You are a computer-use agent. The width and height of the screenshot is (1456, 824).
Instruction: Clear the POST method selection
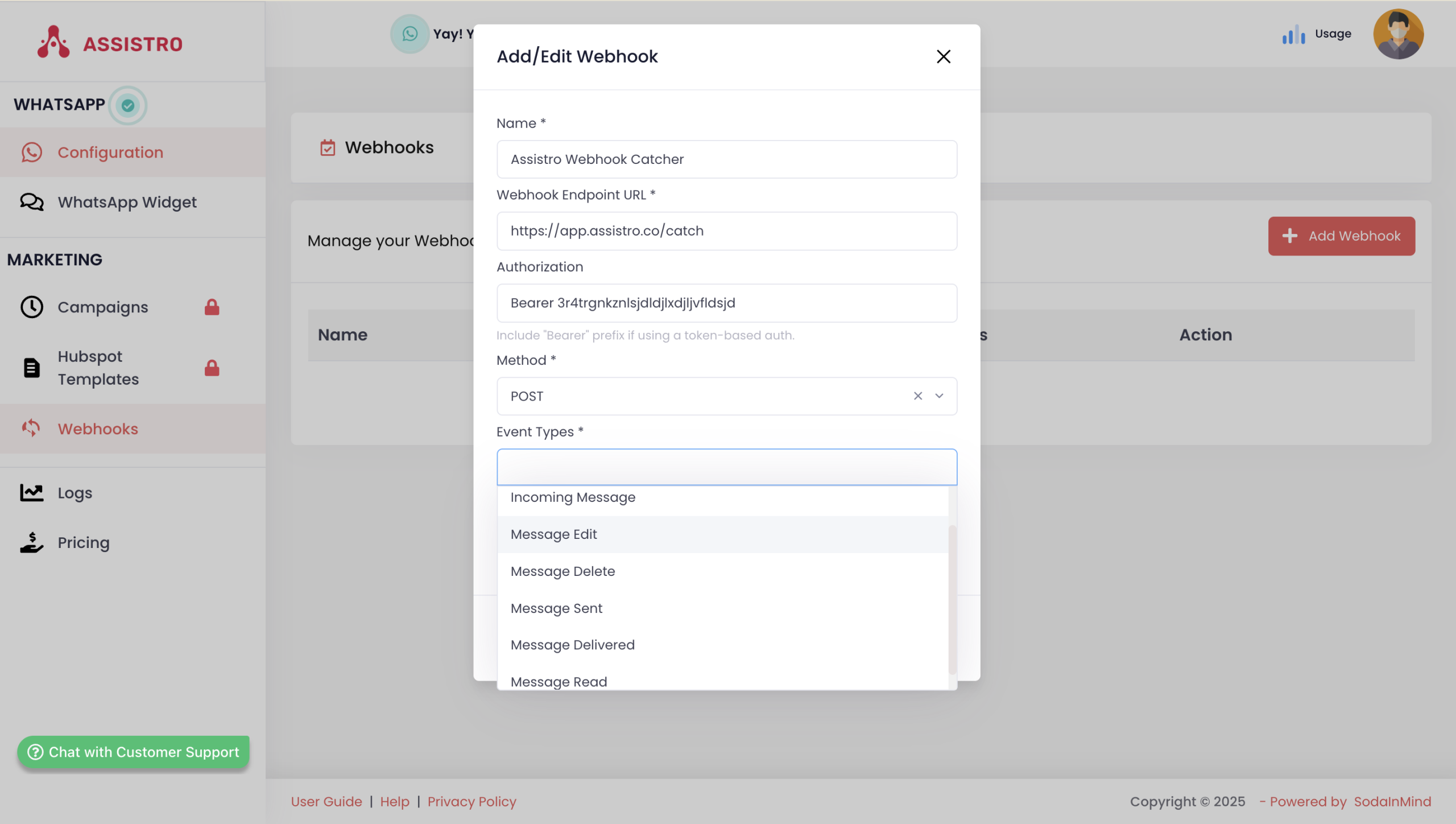point(917,396)
